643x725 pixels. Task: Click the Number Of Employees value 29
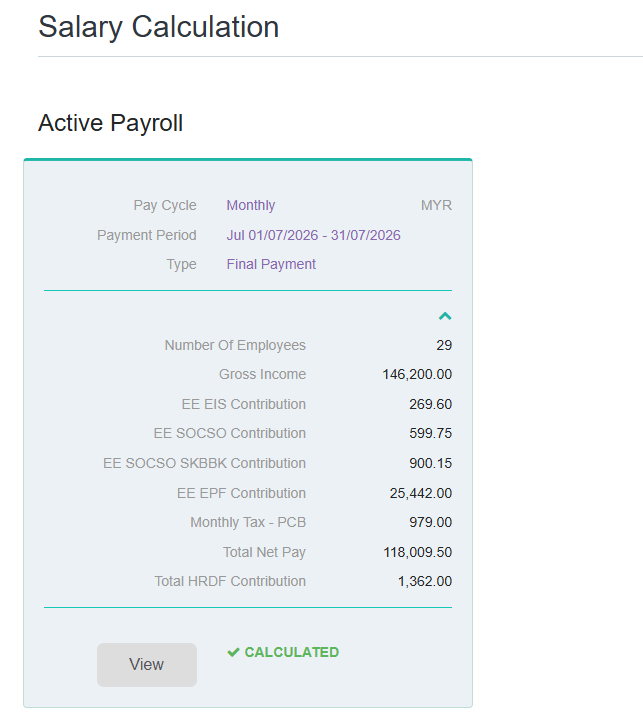pos(444,345)
